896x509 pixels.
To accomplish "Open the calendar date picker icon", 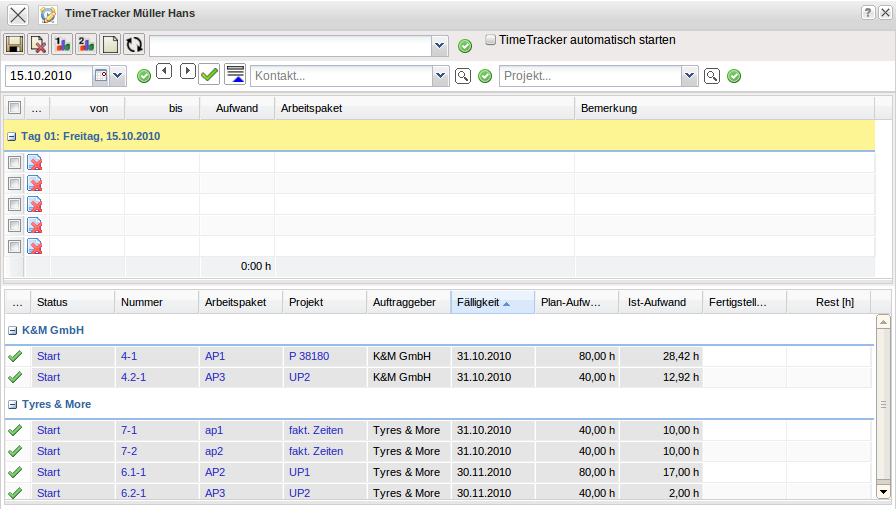I will click(x=101, y=76).
